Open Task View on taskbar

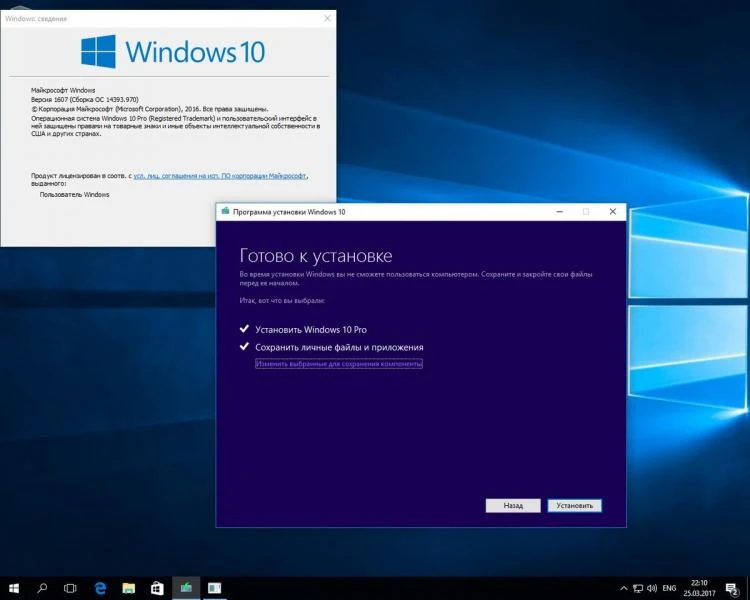70,588
